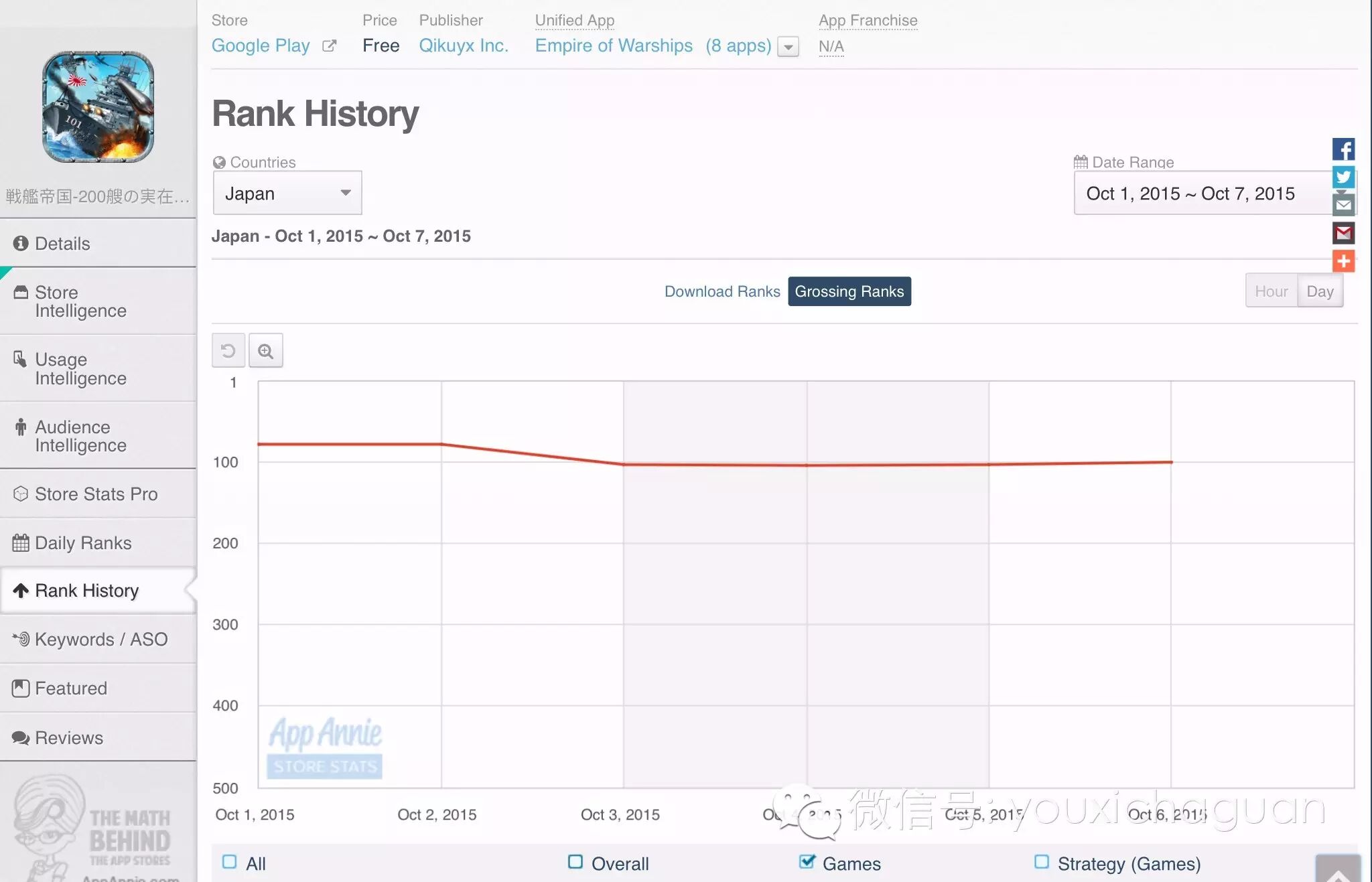Screen dimensions: 1372x882
Task: Select the Hour granularity button
Action: (x=1271, y=291)
